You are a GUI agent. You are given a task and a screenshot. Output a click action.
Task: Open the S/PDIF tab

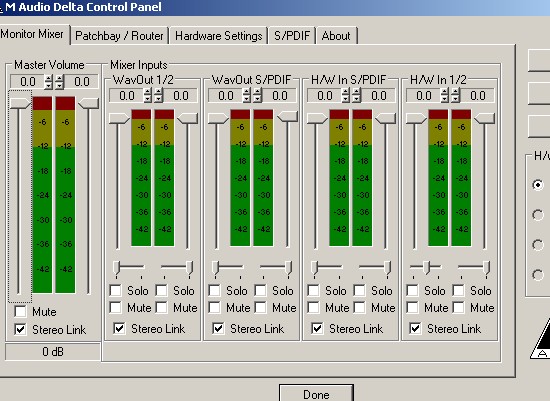pyautogui.click(x=292, y=36)
